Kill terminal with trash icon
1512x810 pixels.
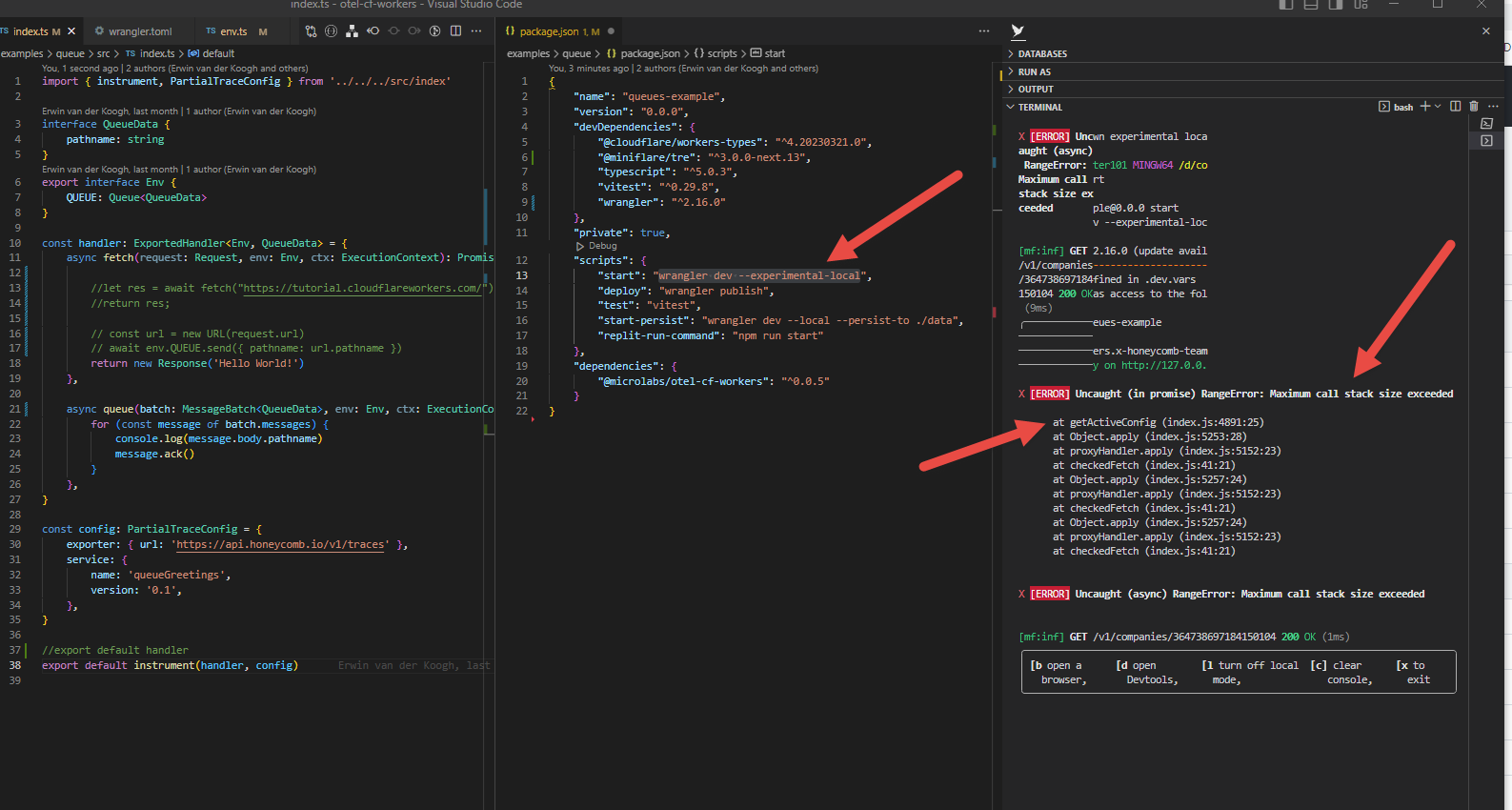click(x=1474, y=107)
